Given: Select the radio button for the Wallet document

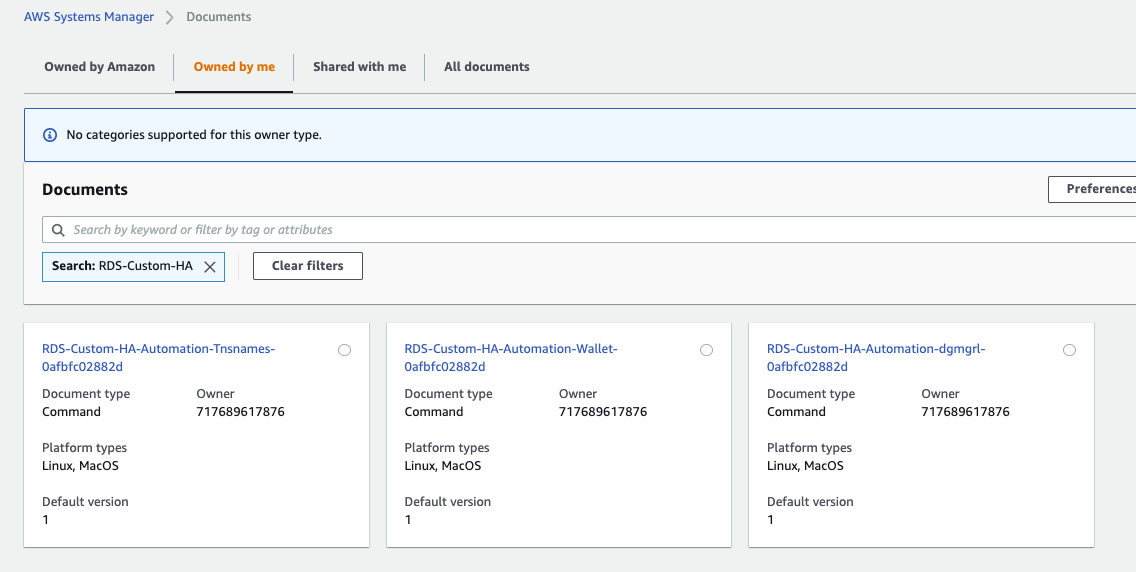Looking at the screenshot, I should [706, 350].
